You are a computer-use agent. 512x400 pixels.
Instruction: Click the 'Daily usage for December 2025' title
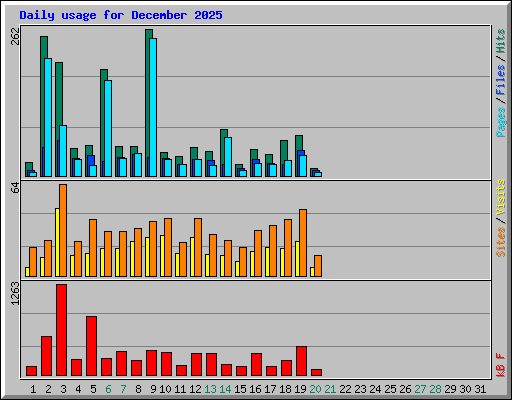(121, 15)
